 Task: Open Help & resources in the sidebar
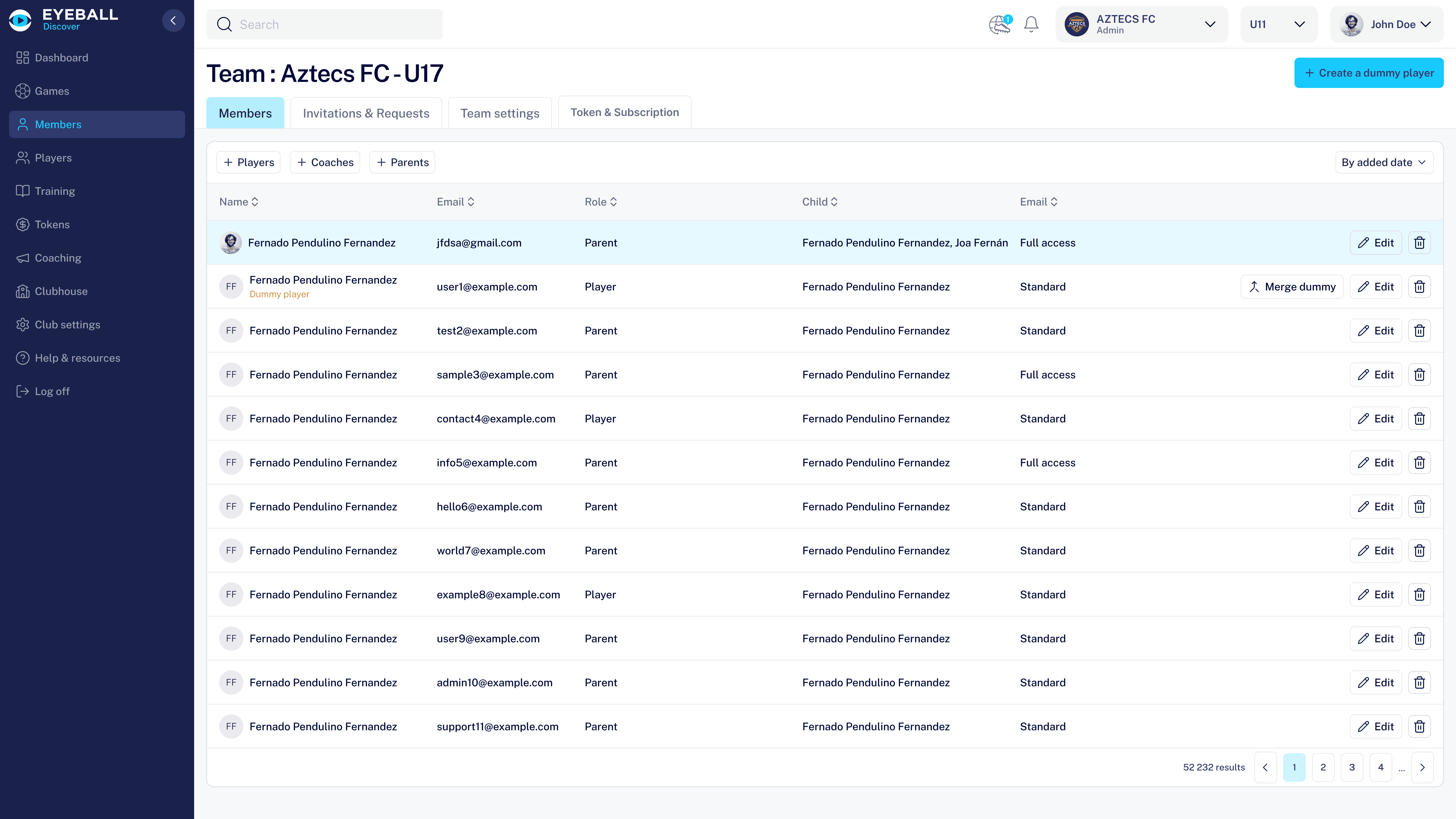coord(97,358)
